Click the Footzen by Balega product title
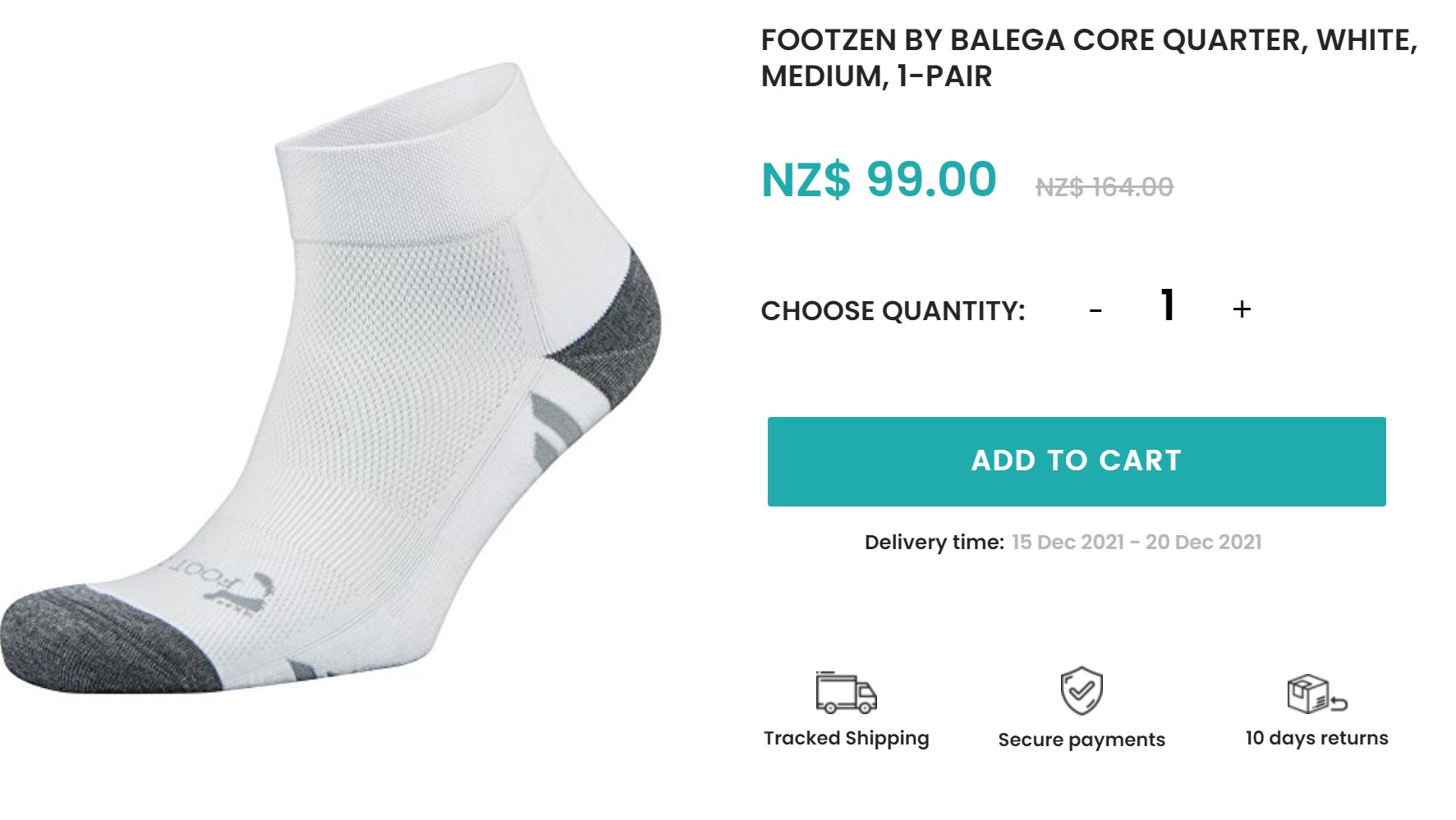Image resolution: width=1456 pixels, height=820 pixels. (1089, 57)
